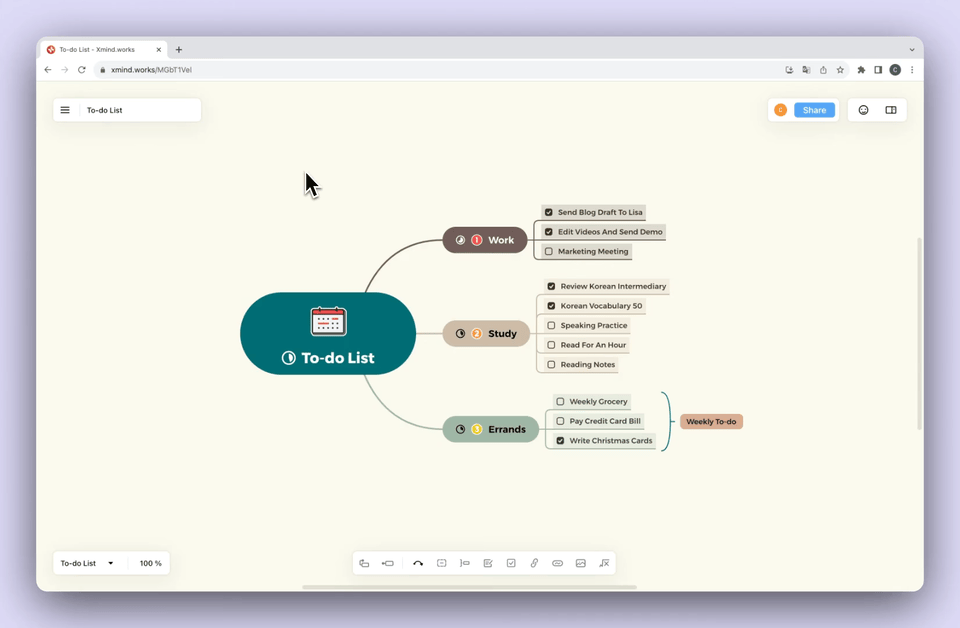The image size is (960, 628).
Task: Uncheck Korean Vocabulary 50 checkbox
Action: 551,306
